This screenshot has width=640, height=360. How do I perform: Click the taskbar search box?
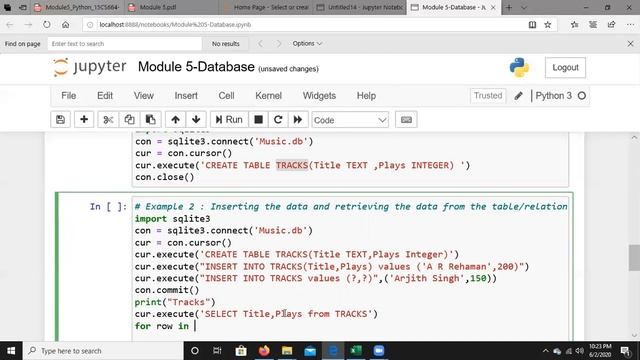(x=103, y=351)
